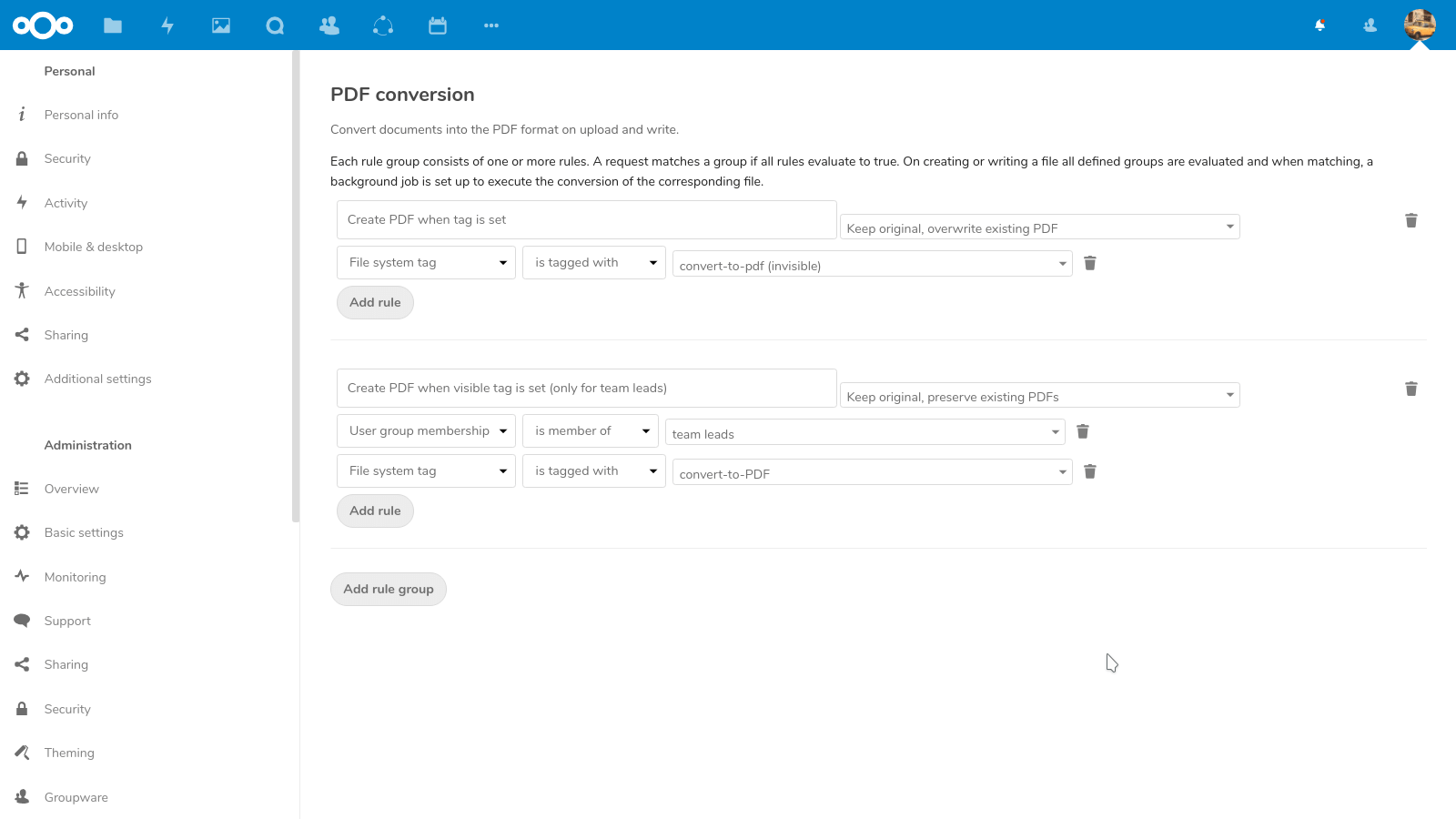The width and height of the screenshot is (1456, 819).
Task: Open Additional settings in the Personal sidebar
Action: click(97, 379)
